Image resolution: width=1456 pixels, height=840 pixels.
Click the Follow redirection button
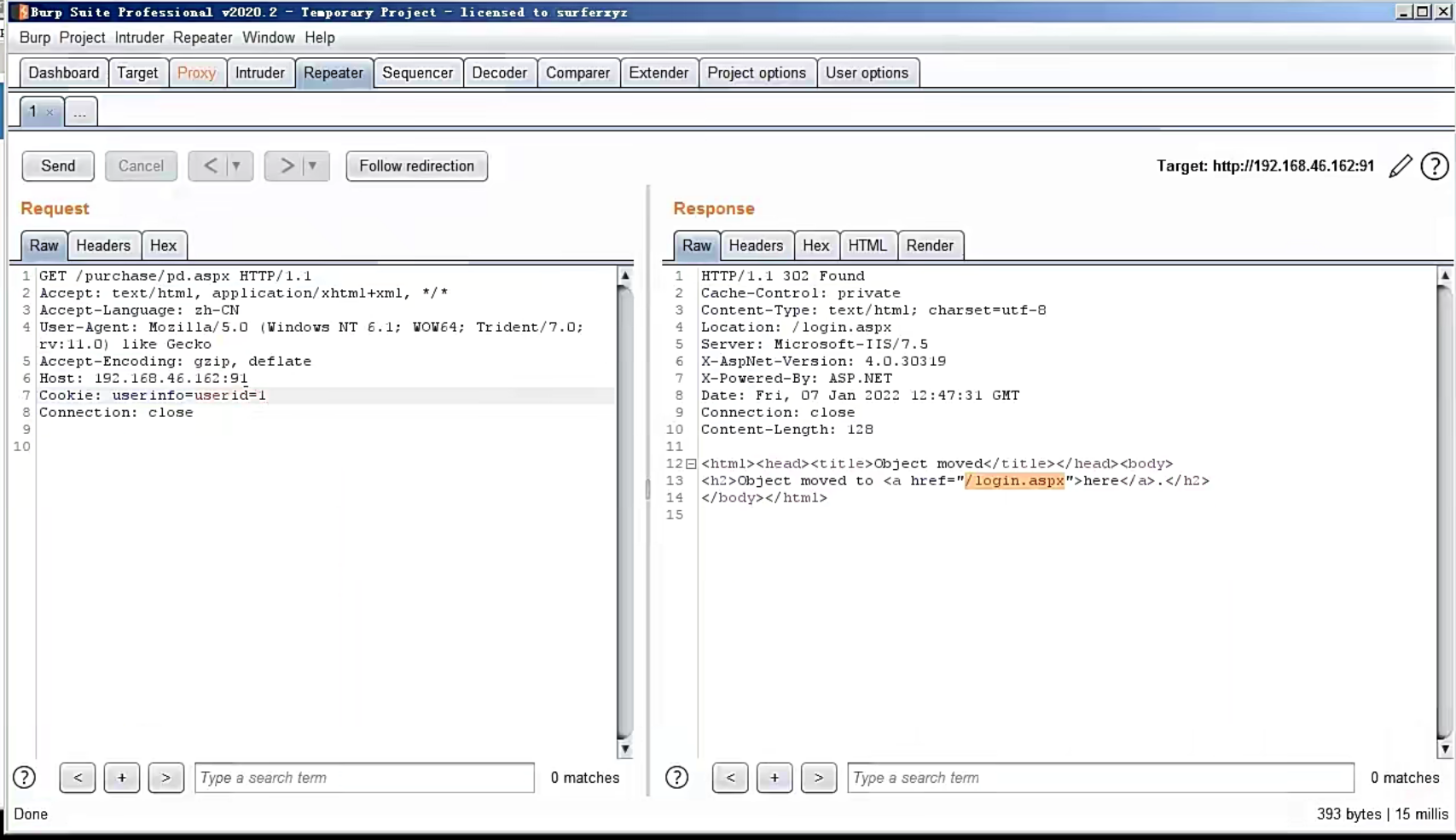(417, 166)
